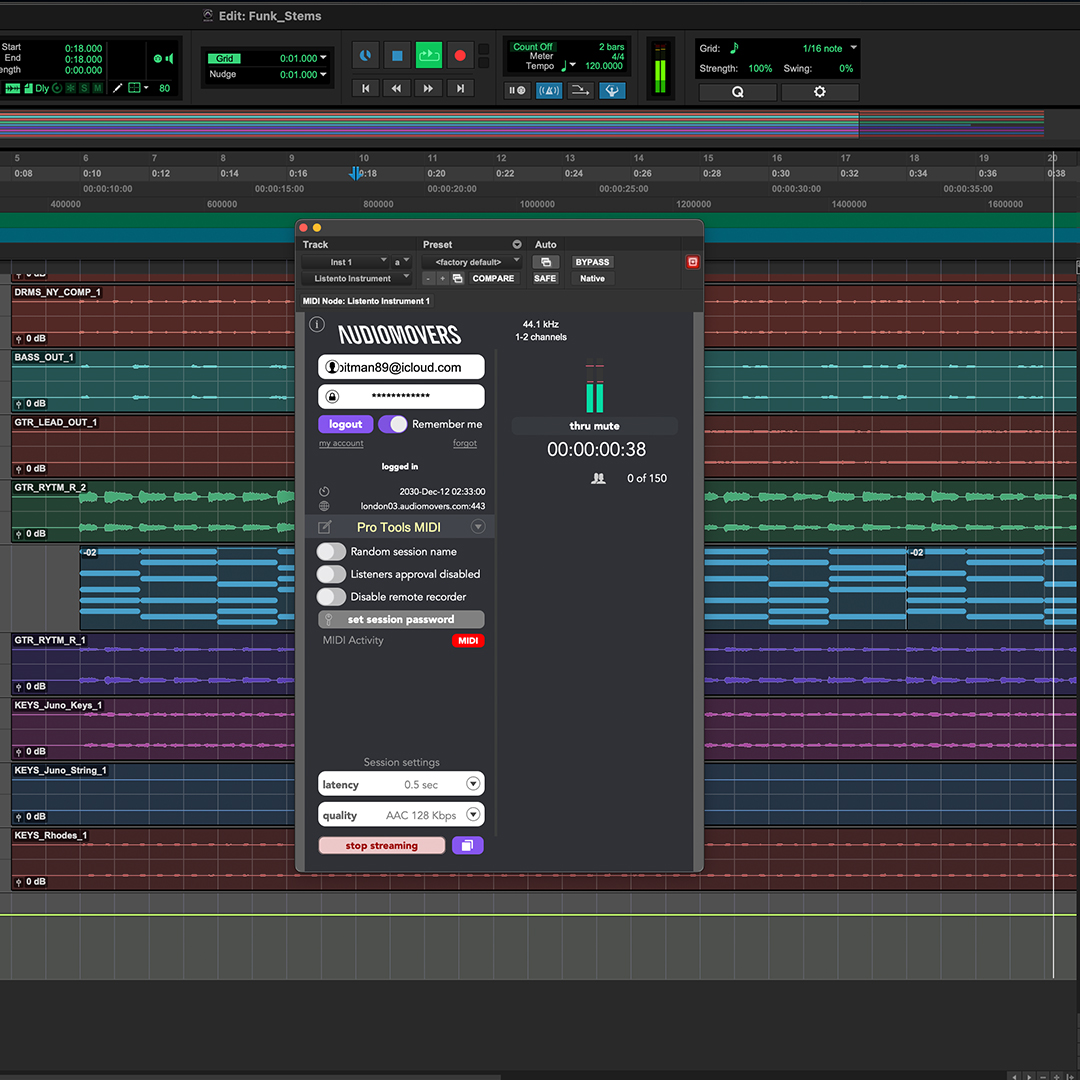Viewport: 1080px width, 1080px height.
Task: Click Return to Zero transport button
Action: click(366, 89)
